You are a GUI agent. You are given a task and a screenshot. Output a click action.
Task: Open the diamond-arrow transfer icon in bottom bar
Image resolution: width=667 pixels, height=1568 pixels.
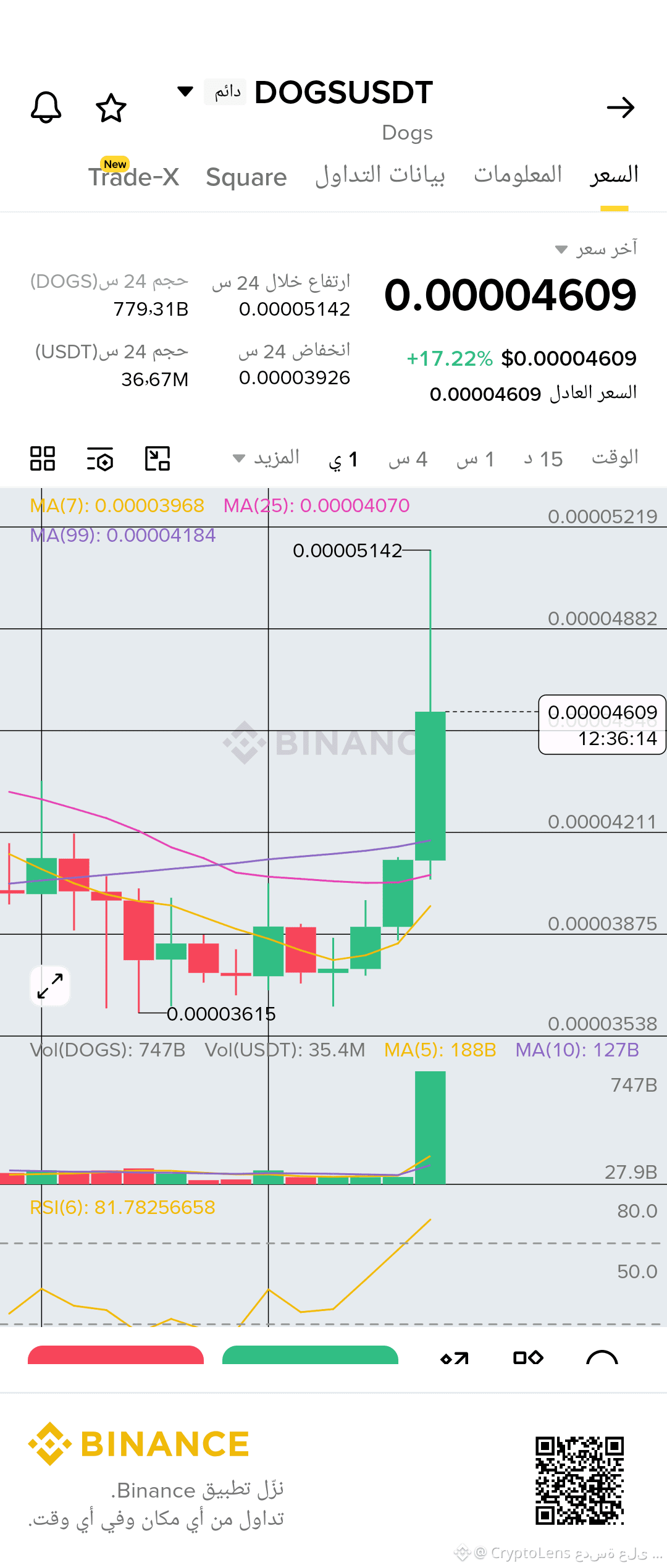point(455,1358)
